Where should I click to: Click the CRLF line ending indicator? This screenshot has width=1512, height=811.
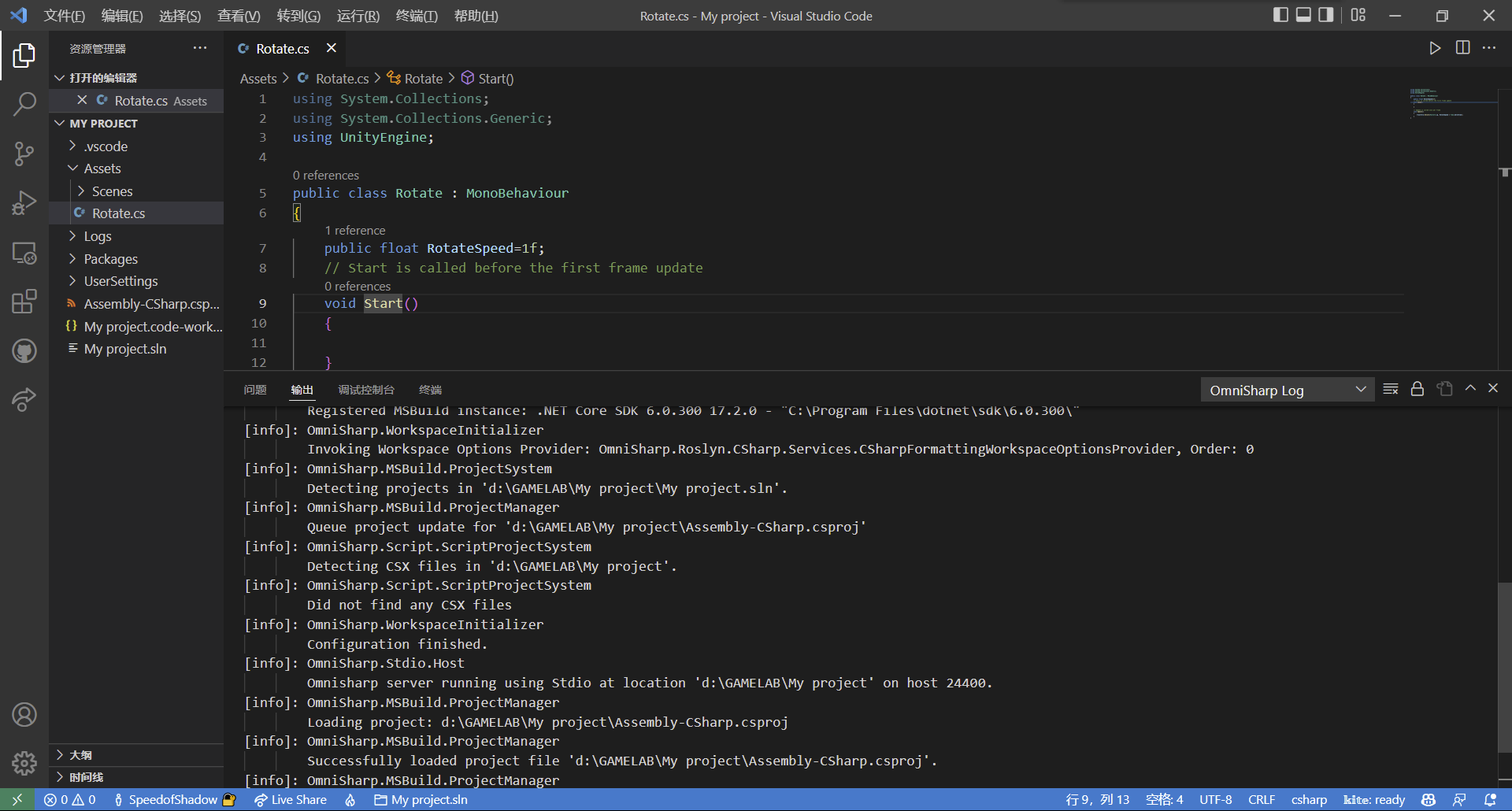click(1261, 800)
